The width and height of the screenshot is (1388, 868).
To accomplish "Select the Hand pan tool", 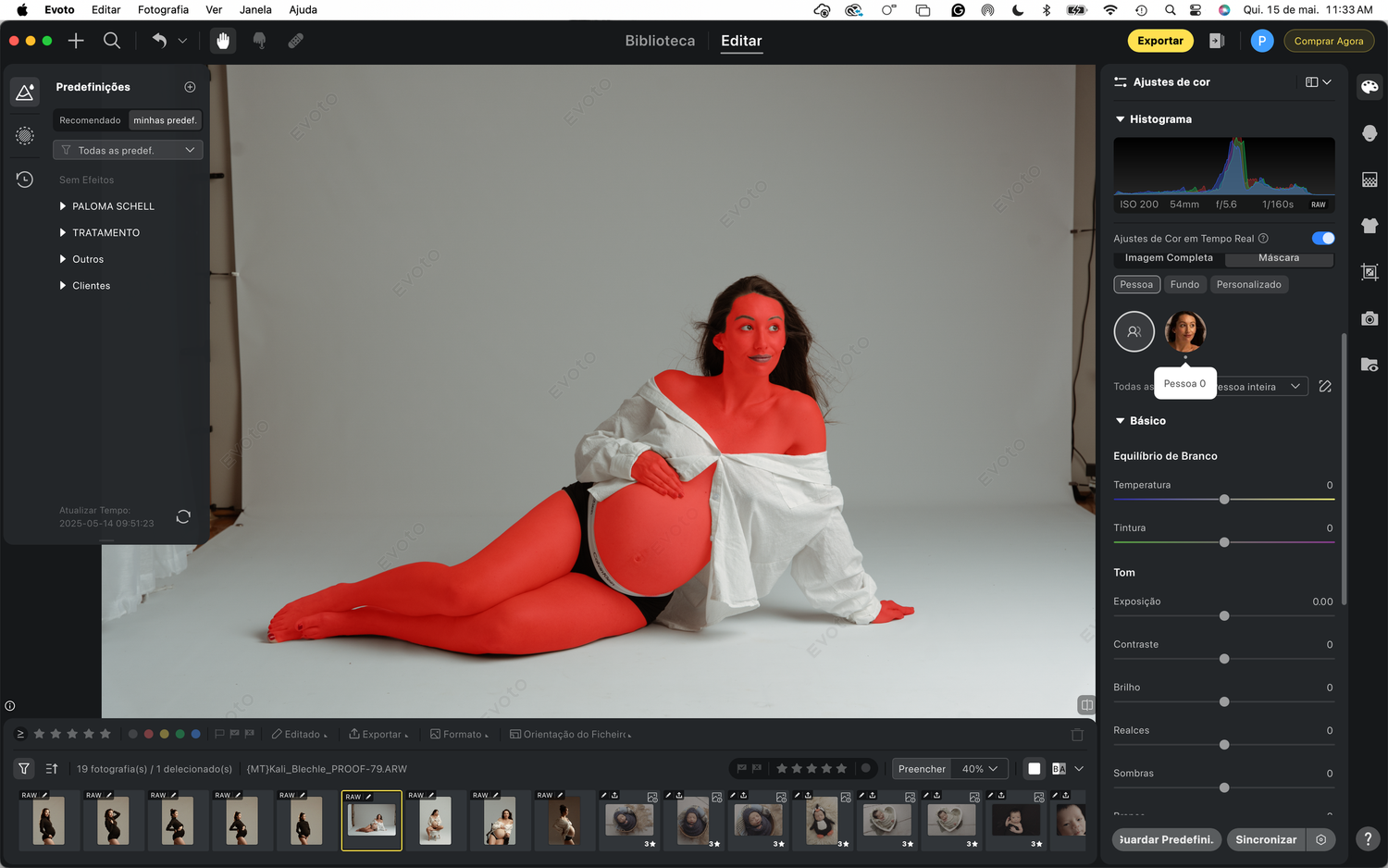I will (223, 41).
